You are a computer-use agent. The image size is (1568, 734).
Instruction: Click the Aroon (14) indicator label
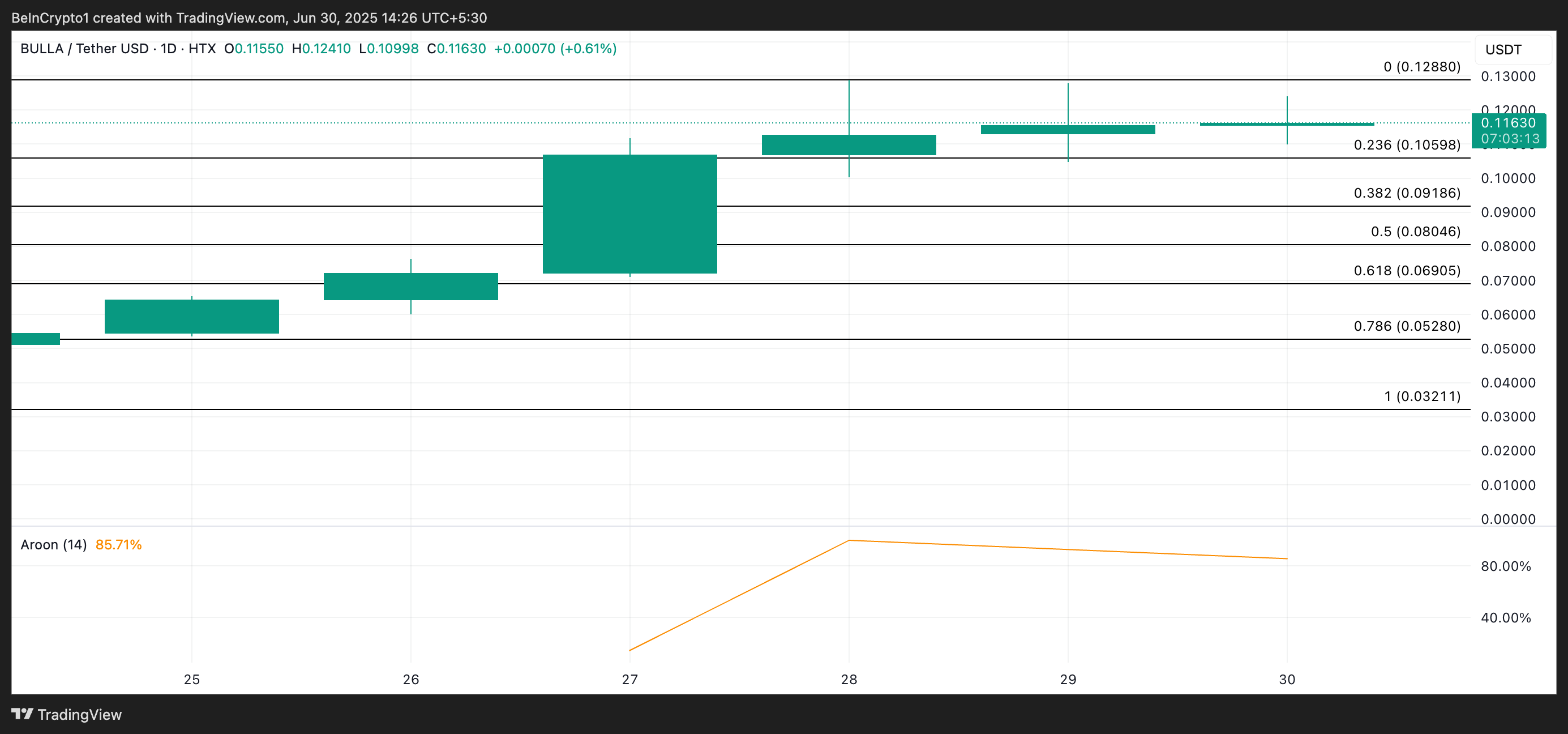pyautogui.click(x=54, y=545)
